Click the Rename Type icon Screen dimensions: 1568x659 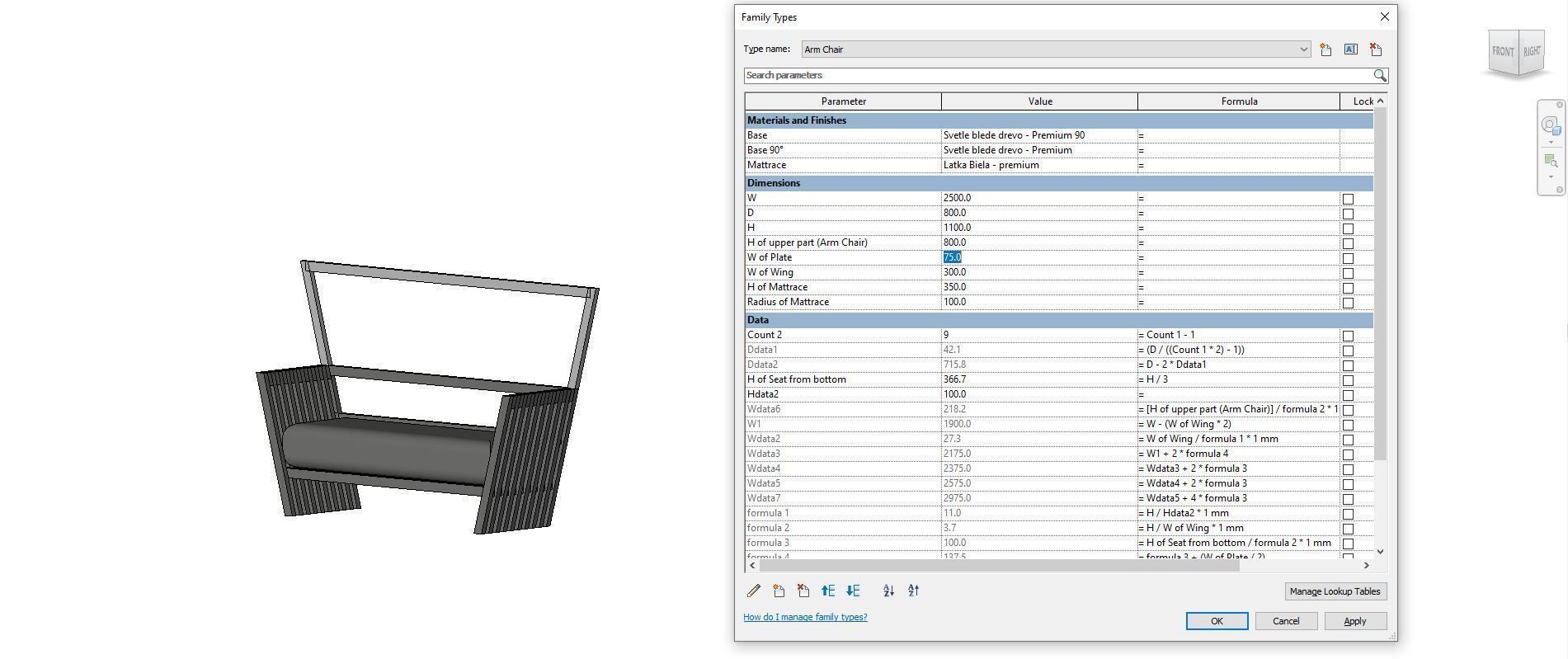click(x=1350, y=49)
